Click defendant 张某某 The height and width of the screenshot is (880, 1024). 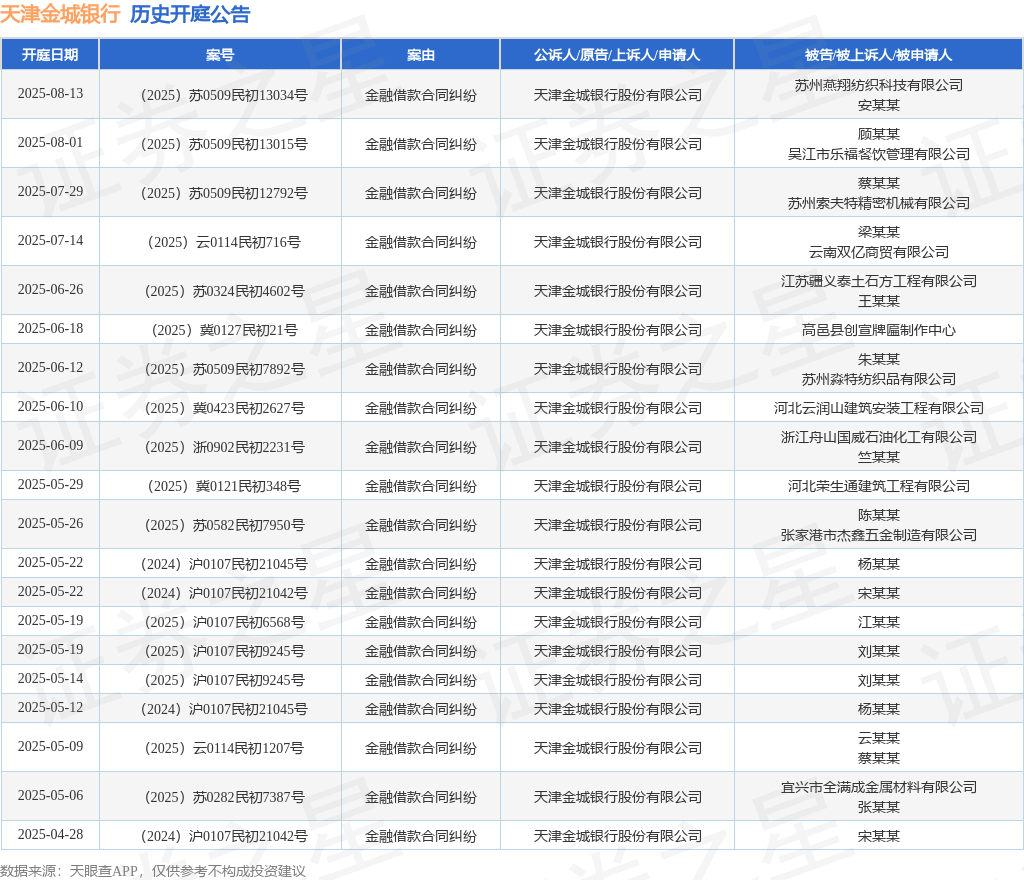[x=878, y=807]
